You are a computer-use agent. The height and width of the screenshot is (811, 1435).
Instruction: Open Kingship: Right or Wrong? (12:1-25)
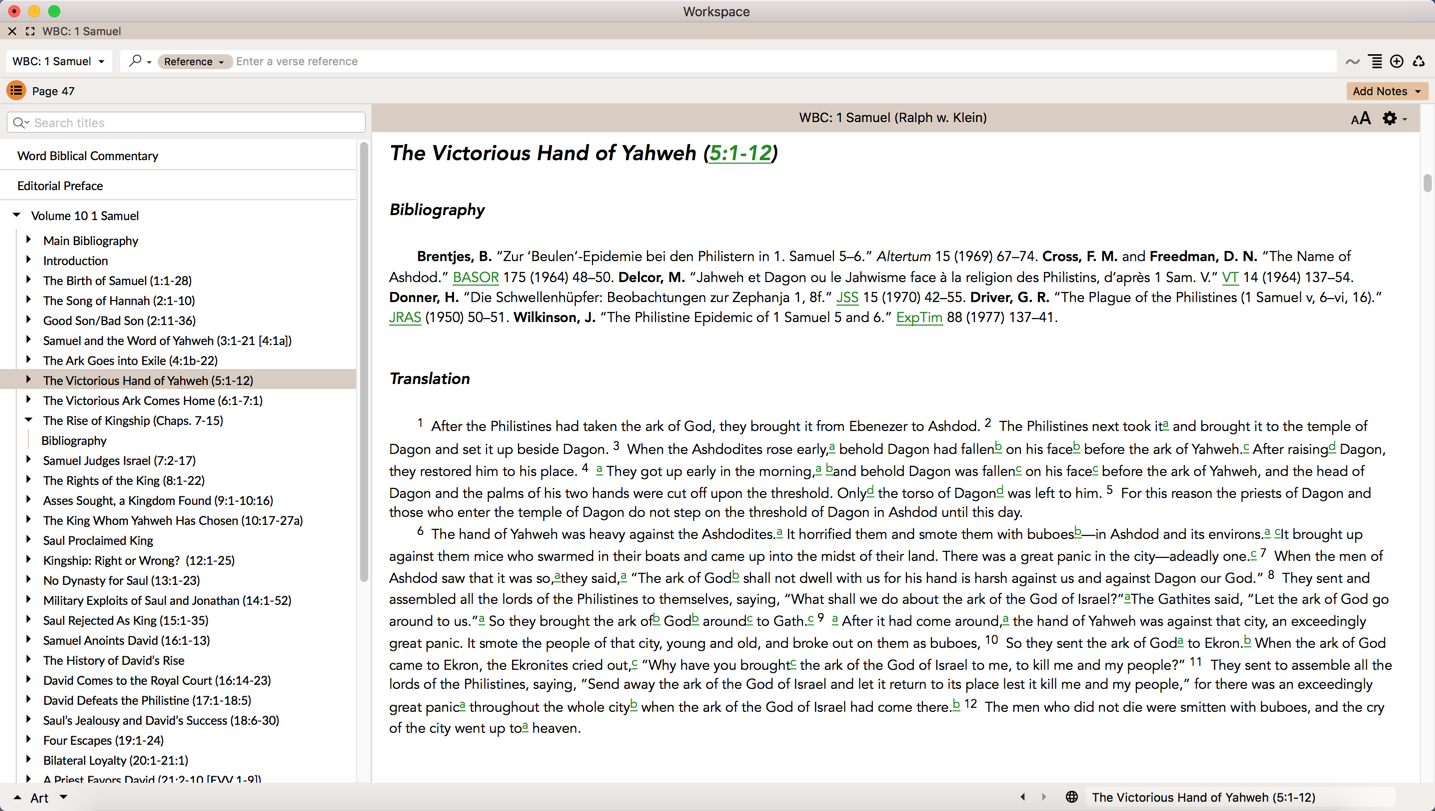click(x=139, y=561)
